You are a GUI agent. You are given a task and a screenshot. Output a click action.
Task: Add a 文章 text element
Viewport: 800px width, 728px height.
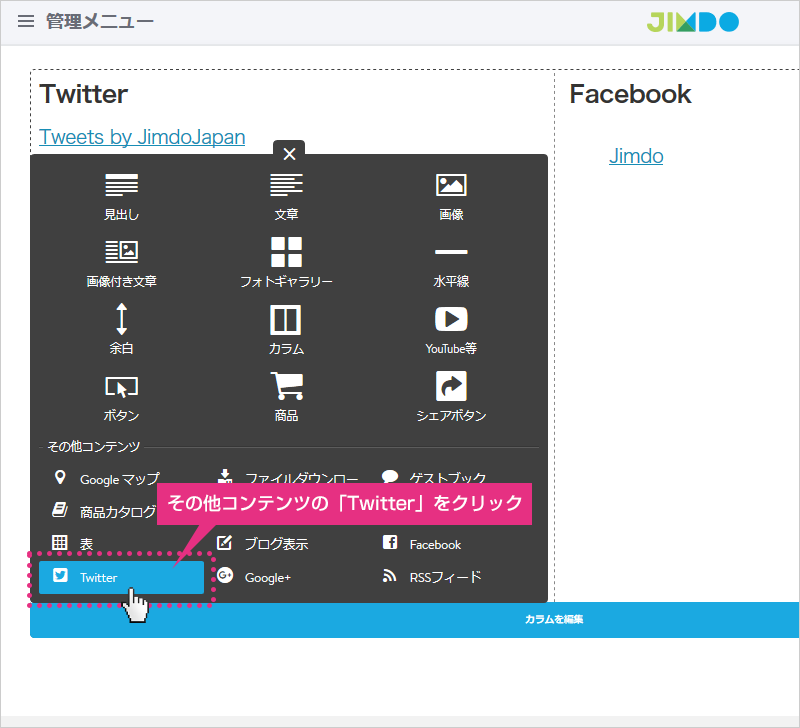pyautogui.click(x=286, y=197)
